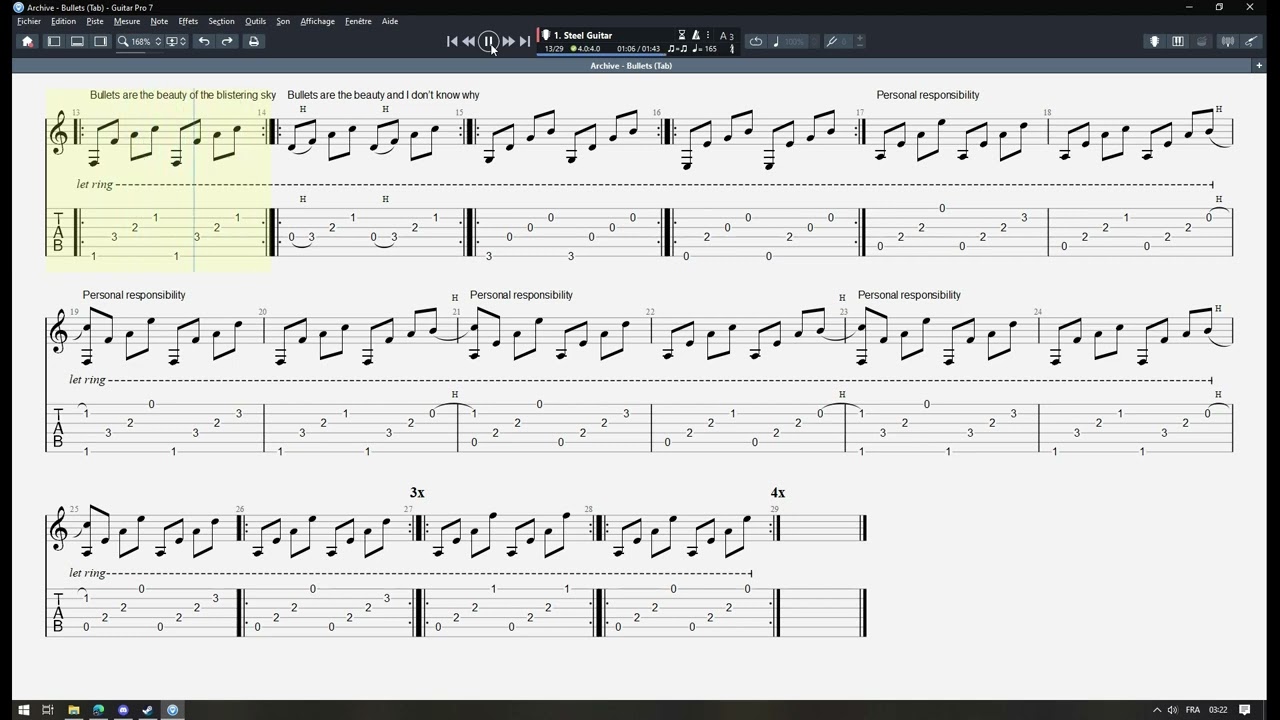Screen dimensions: 1280x720
Task: Open the line-in guitar cable tool
Action: point(1251,41)
